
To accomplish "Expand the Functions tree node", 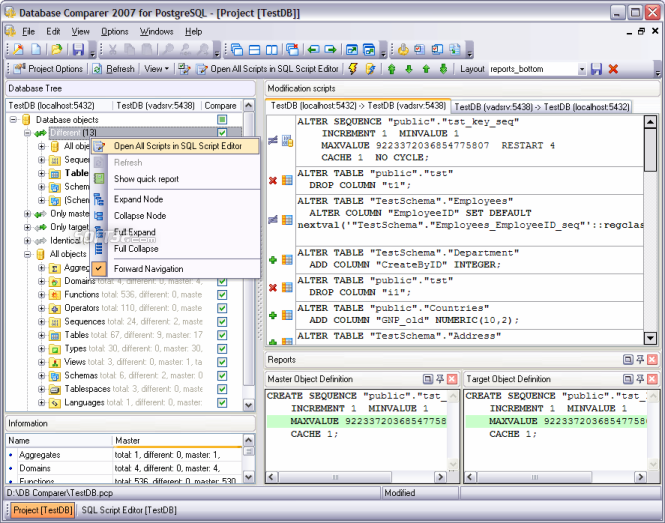I will point(41,294).
